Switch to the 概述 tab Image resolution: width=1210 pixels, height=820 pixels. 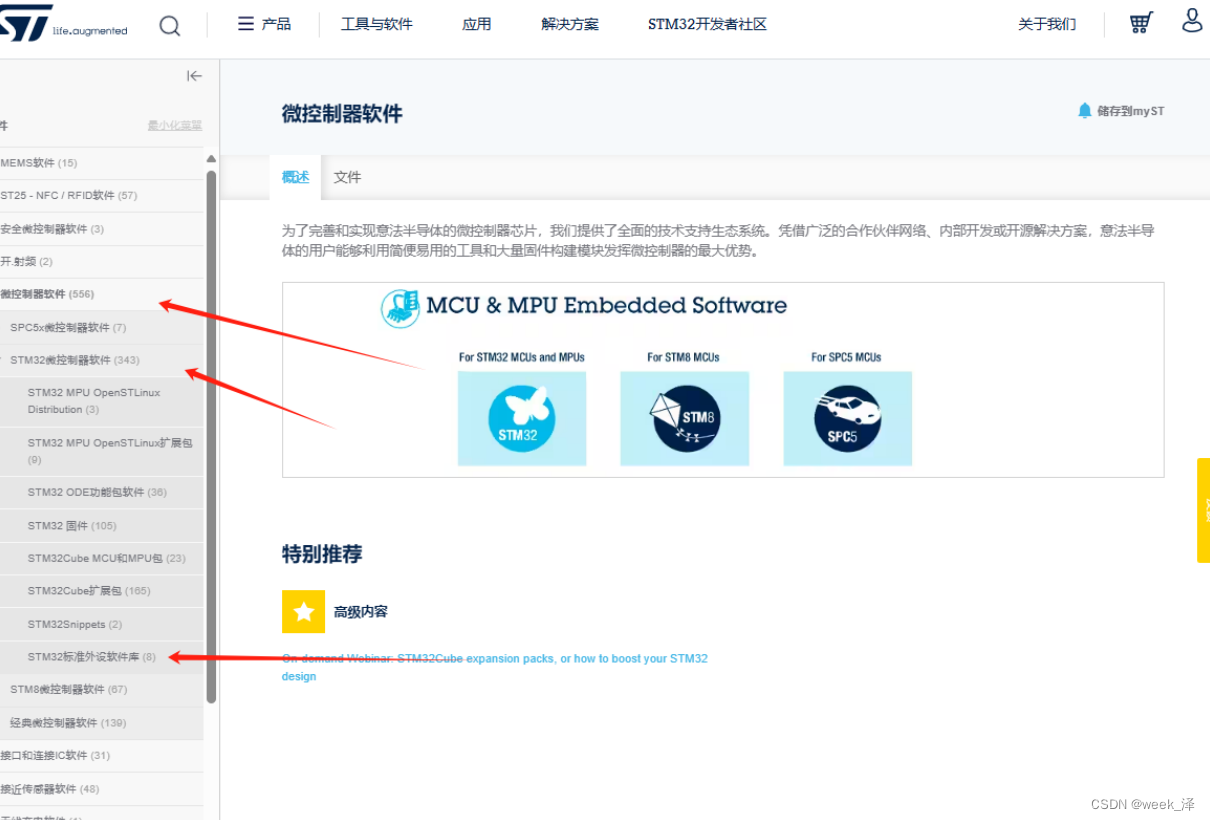295,177
